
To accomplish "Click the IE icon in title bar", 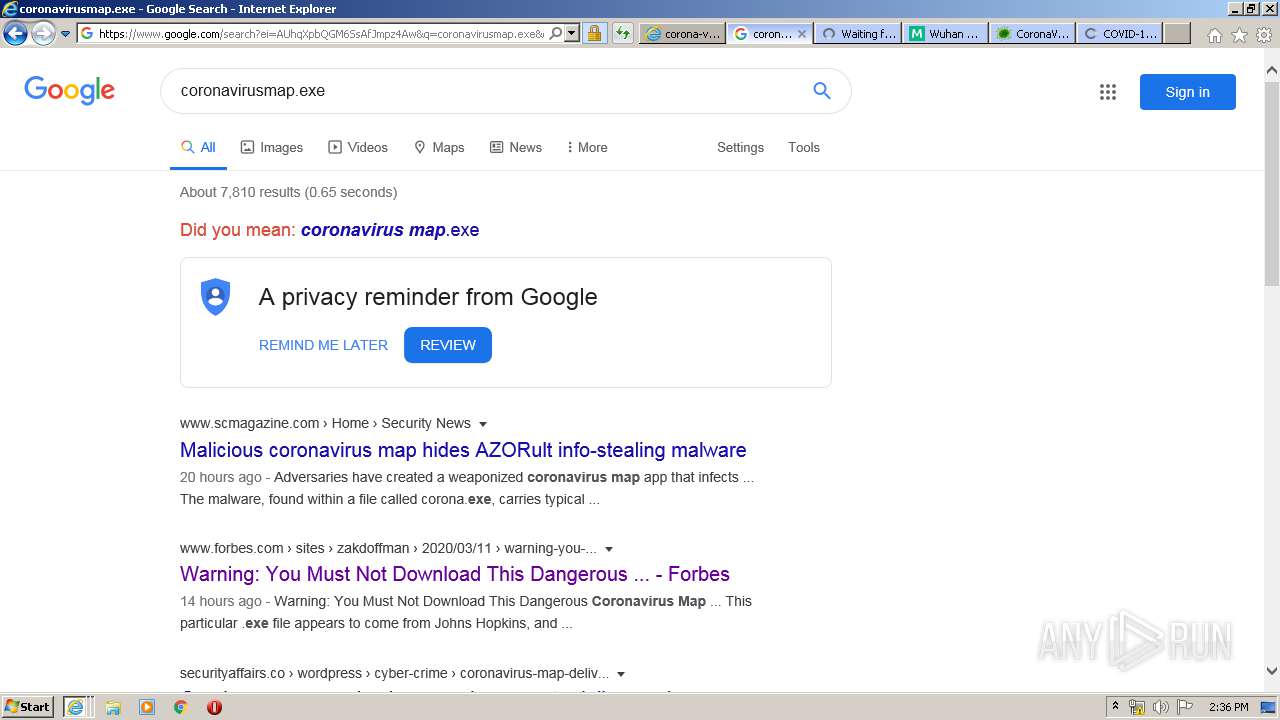I will click(9, 9).
